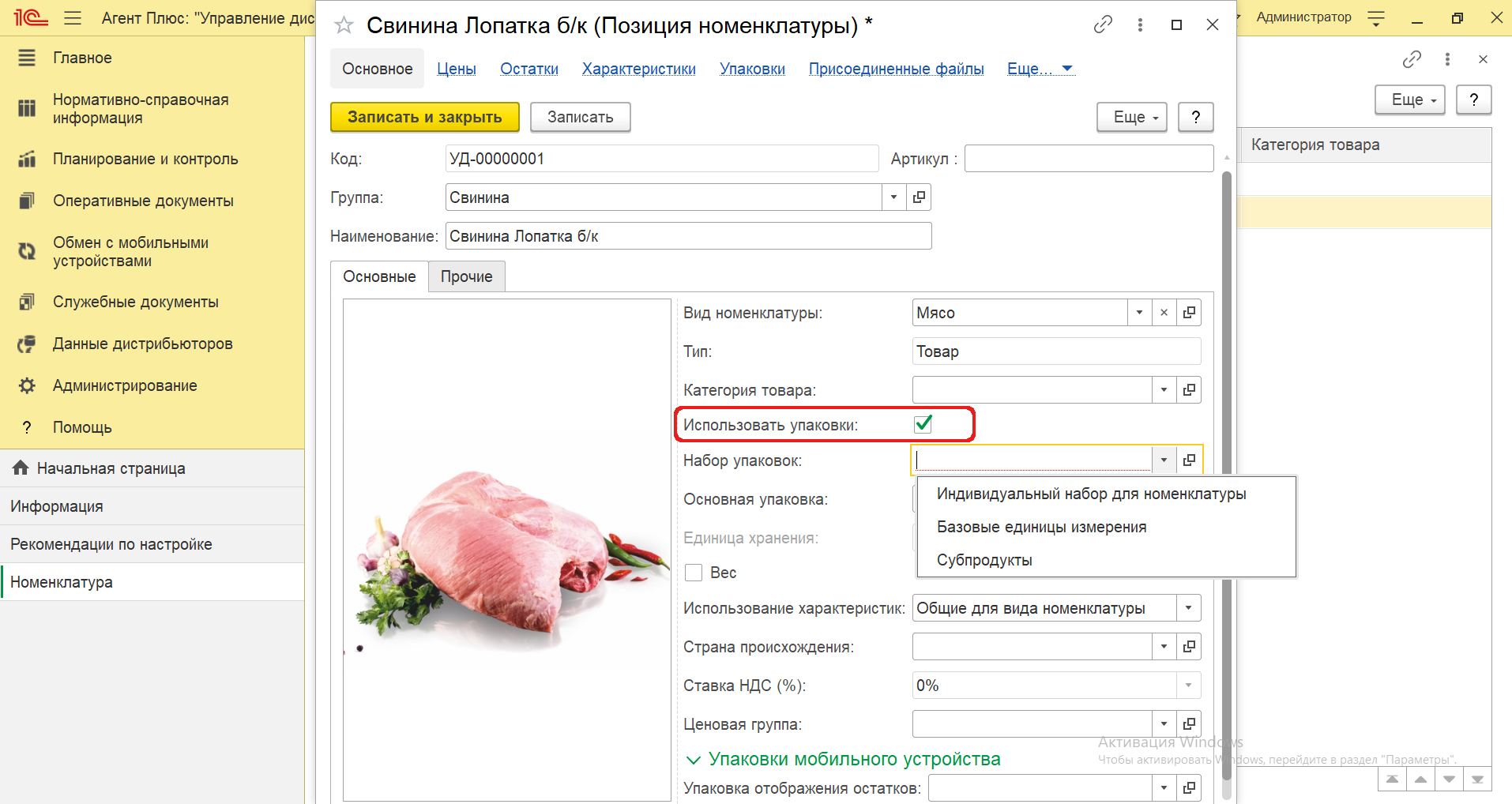Viewport: 1512px width, 804px height.
Task: Open Главное section icon in sidebar
Action: [27, 58]
